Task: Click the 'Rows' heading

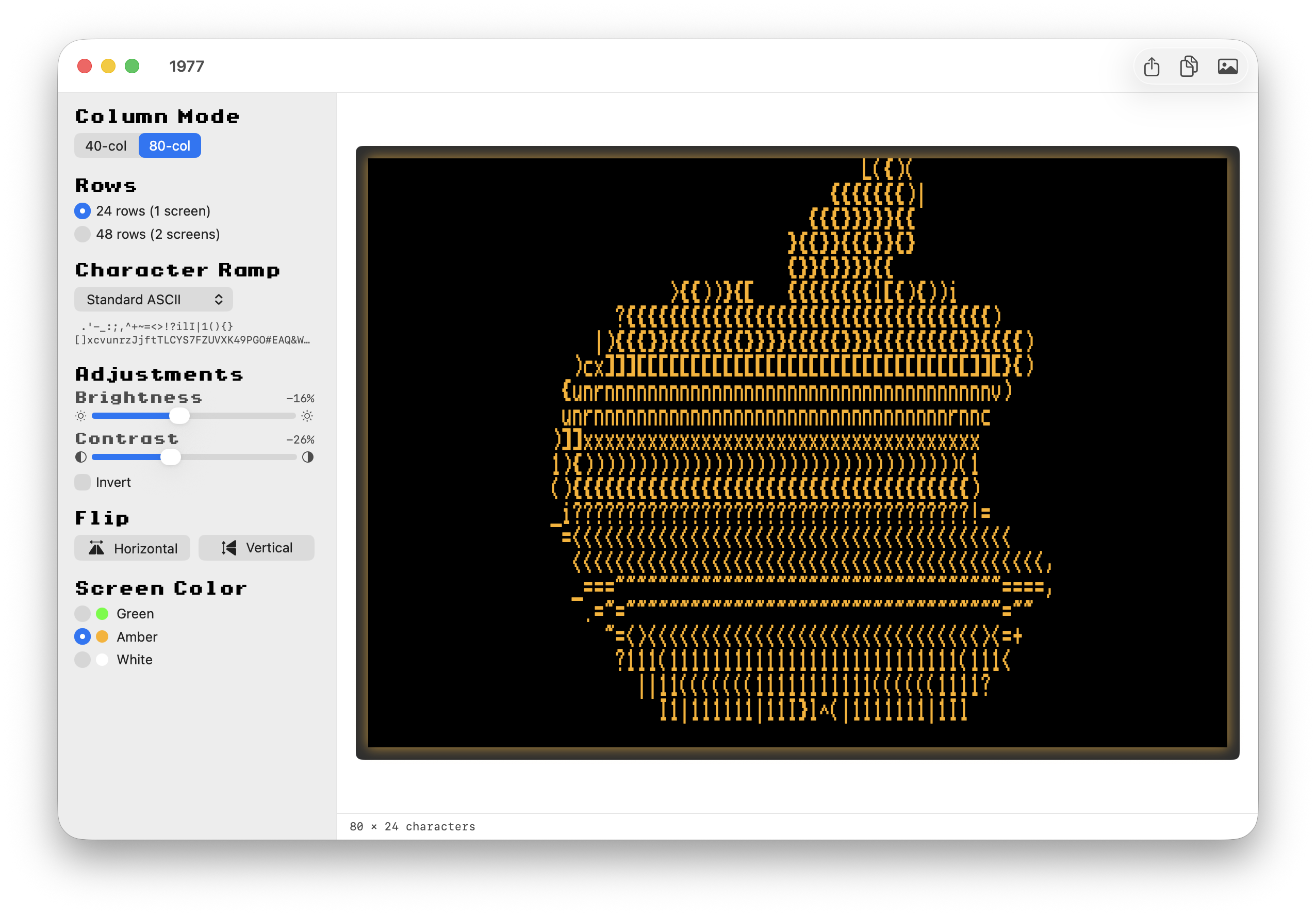Action: (106, 185)
